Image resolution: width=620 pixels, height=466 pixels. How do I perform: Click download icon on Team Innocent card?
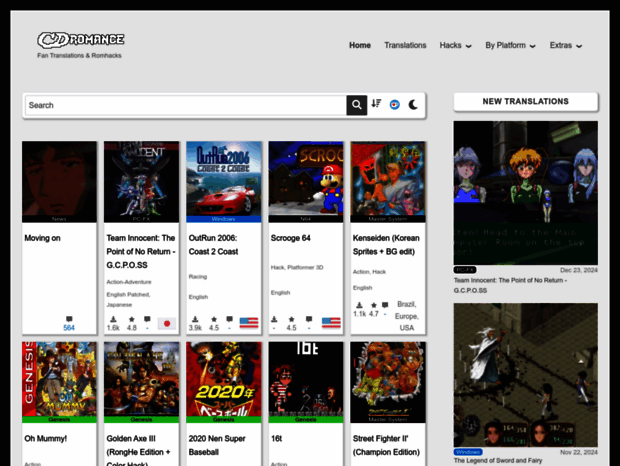(113, 319)
